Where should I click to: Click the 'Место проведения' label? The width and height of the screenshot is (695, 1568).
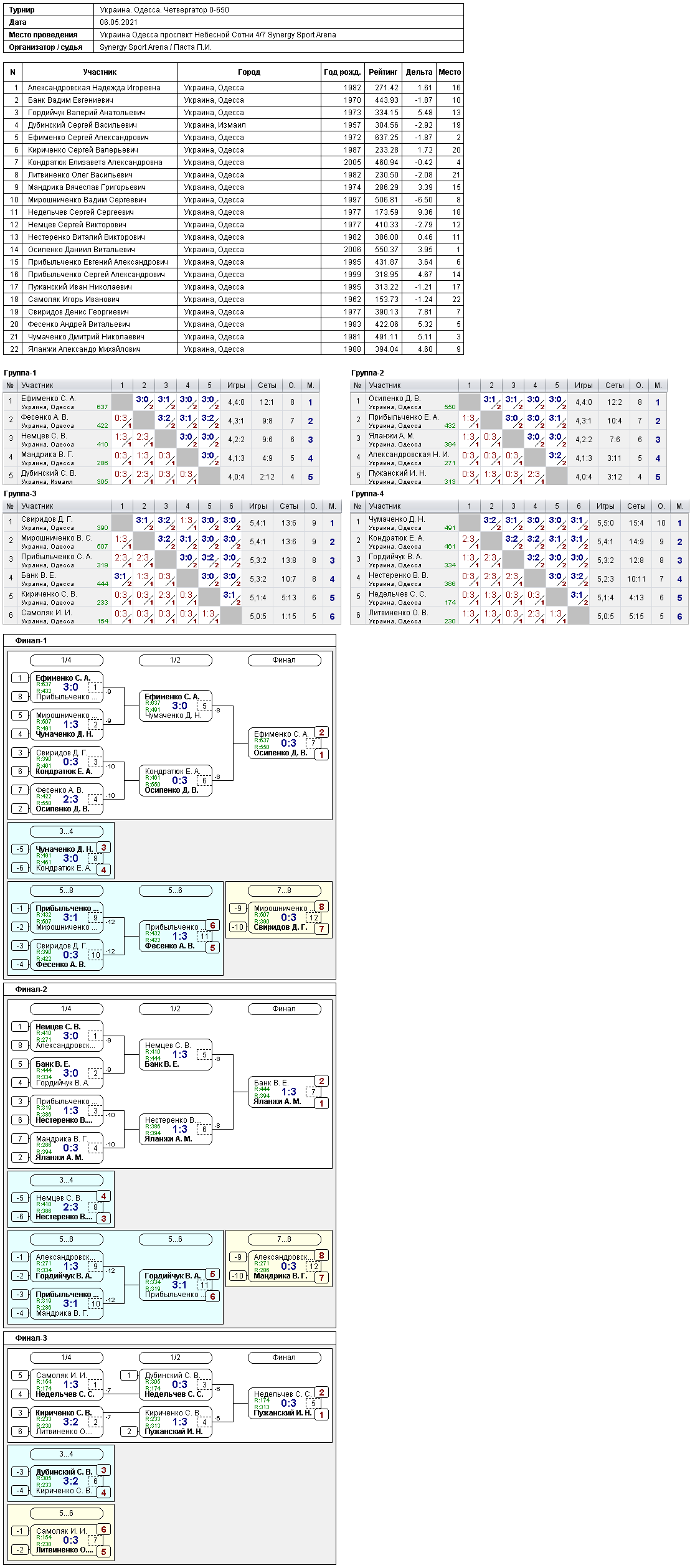tap(44, 35)
